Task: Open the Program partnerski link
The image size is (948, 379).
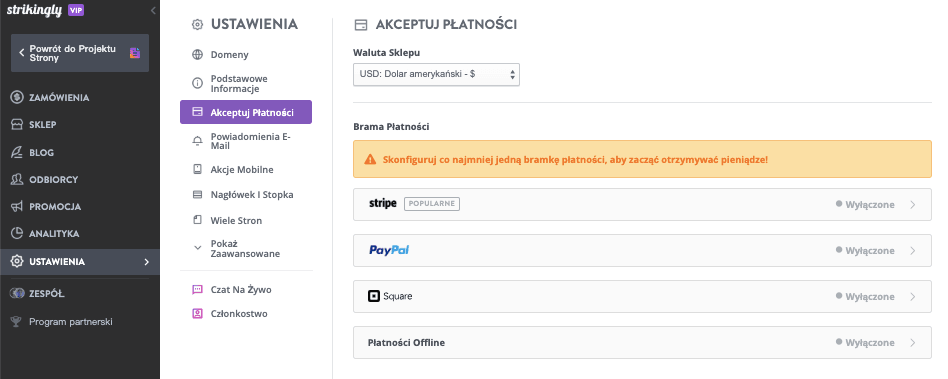Action: [71, 322]
